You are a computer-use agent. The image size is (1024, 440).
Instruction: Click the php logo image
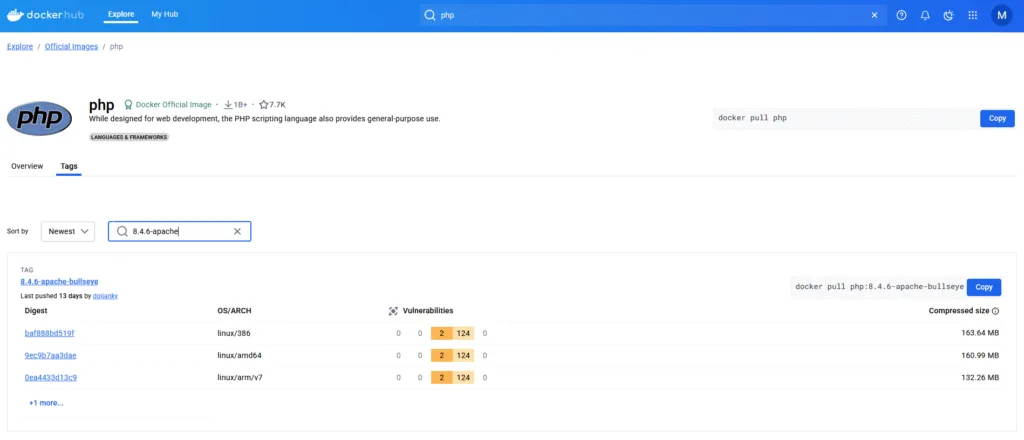[39, 118]
